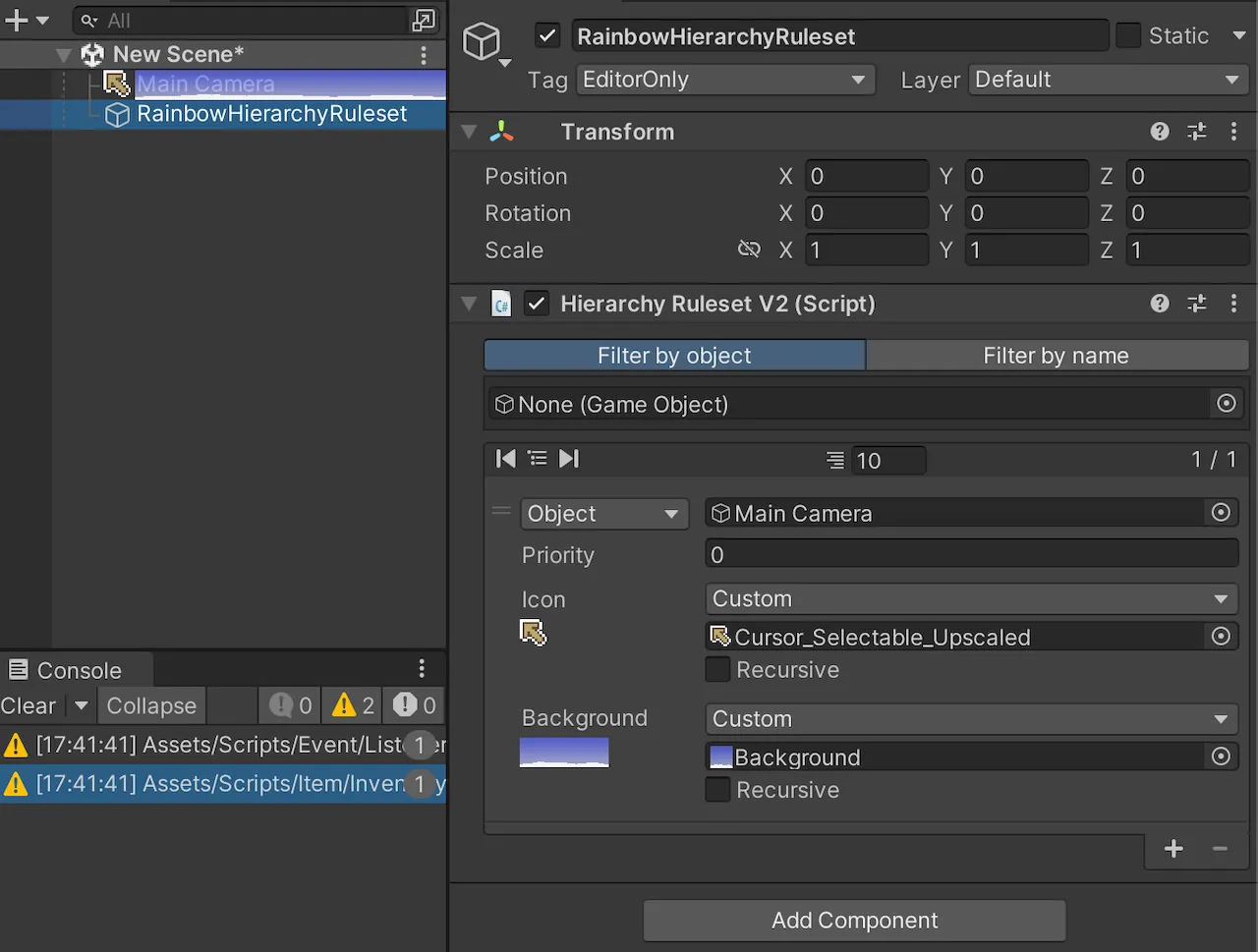
Task: Collapse the Hierarchy Ruleset V2 foldout
Action: tap(469, 304)
